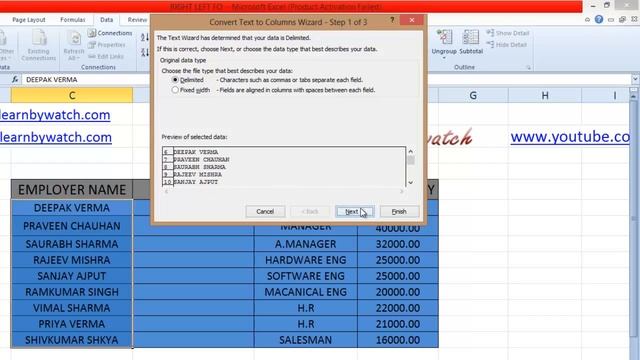Select the DEEPAK VERMA cell
Screen dimensions: 640x360
tap(72, 208)
